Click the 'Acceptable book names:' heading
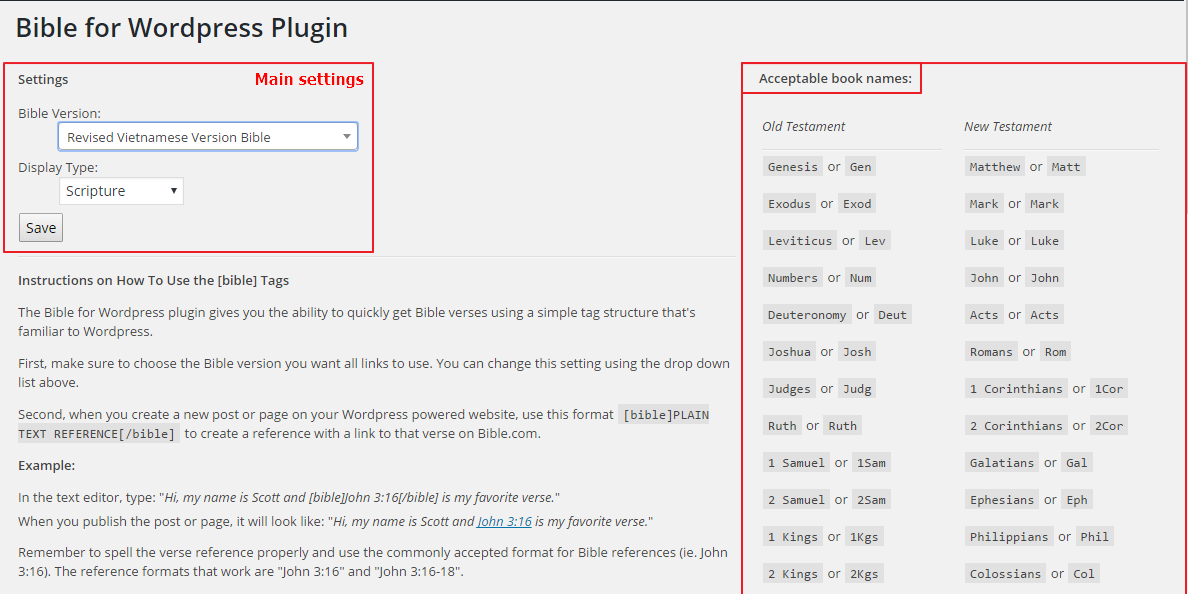The image size is (1188, 594). pos(835,78)
